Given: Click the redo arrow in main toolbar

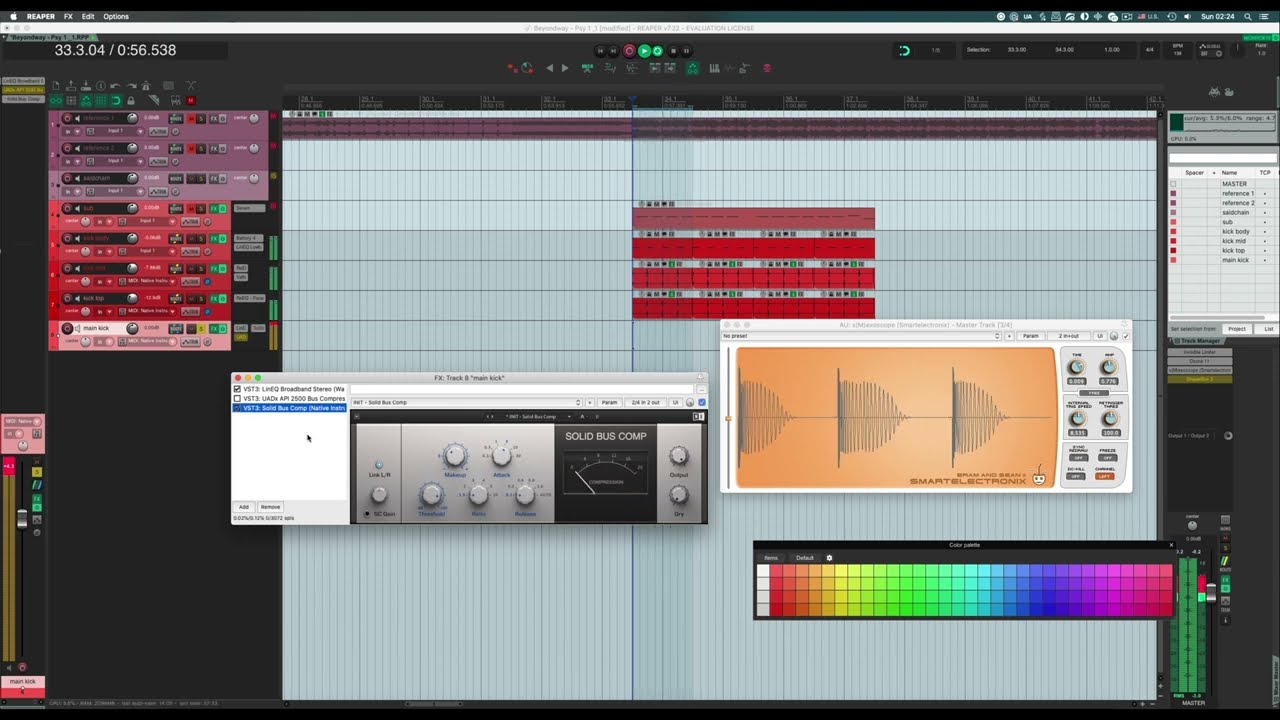Looking at the screenshot, I should pyautogui.click(x=131, y=86).
